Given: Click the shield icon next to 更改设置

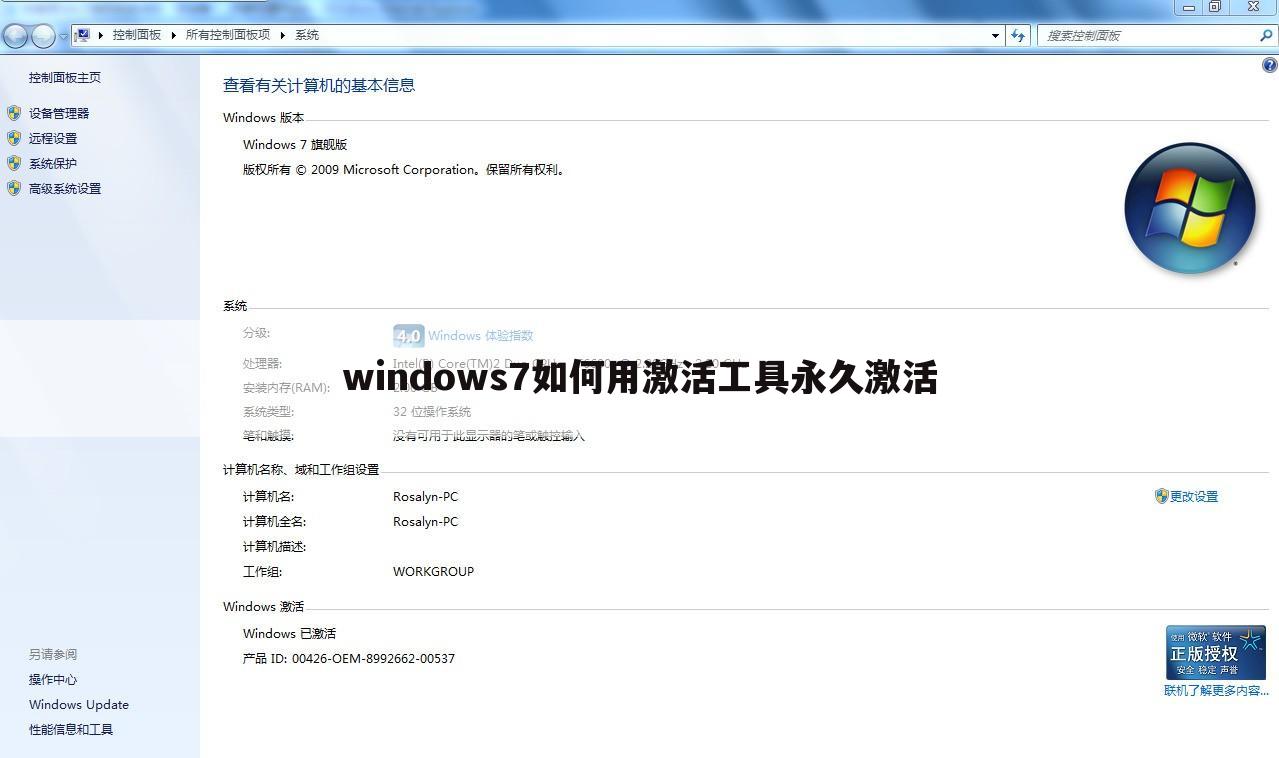Looking at the screenshot, I should [1161, 496].
